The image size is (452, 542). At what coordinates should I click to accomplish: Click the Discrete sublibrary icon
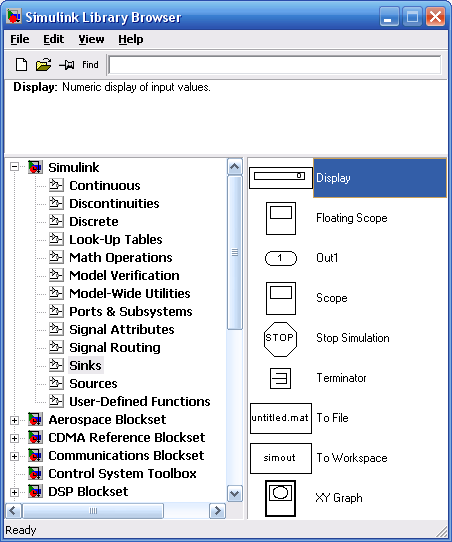coord(56,221)
